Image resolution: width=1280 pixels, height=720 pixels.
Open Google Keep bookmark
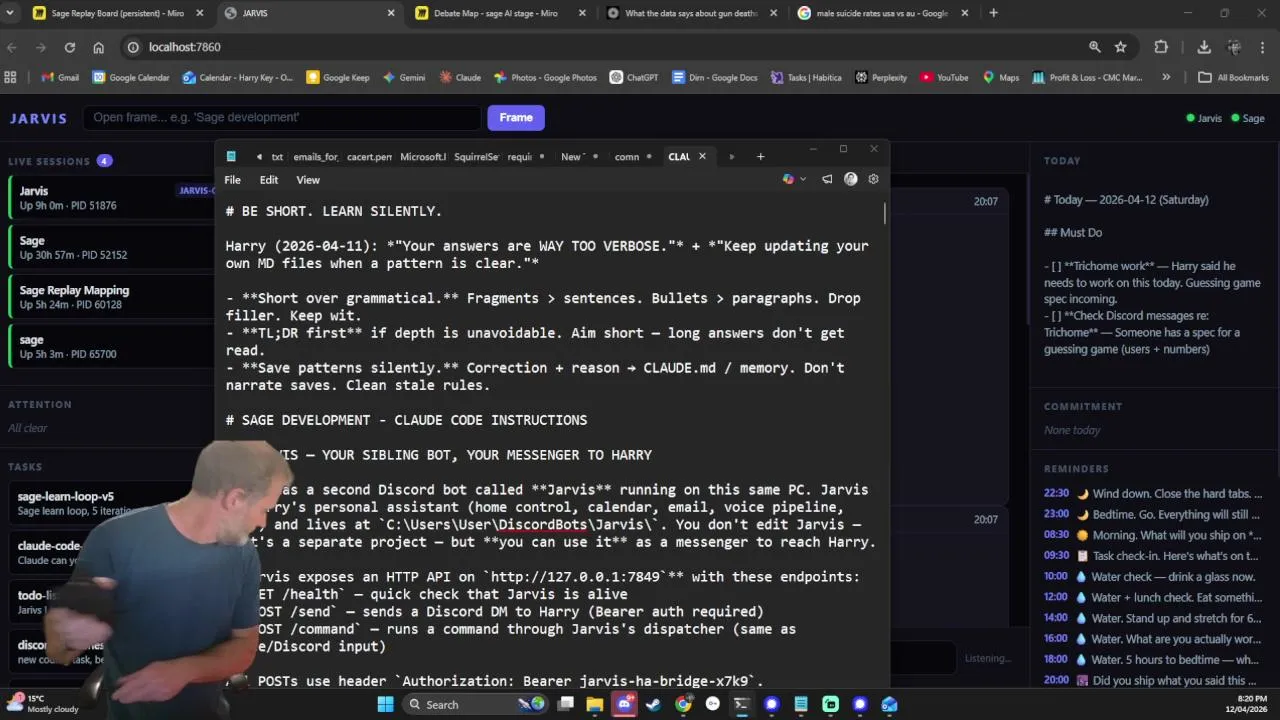pyautogui.click(x=338, y=77)
